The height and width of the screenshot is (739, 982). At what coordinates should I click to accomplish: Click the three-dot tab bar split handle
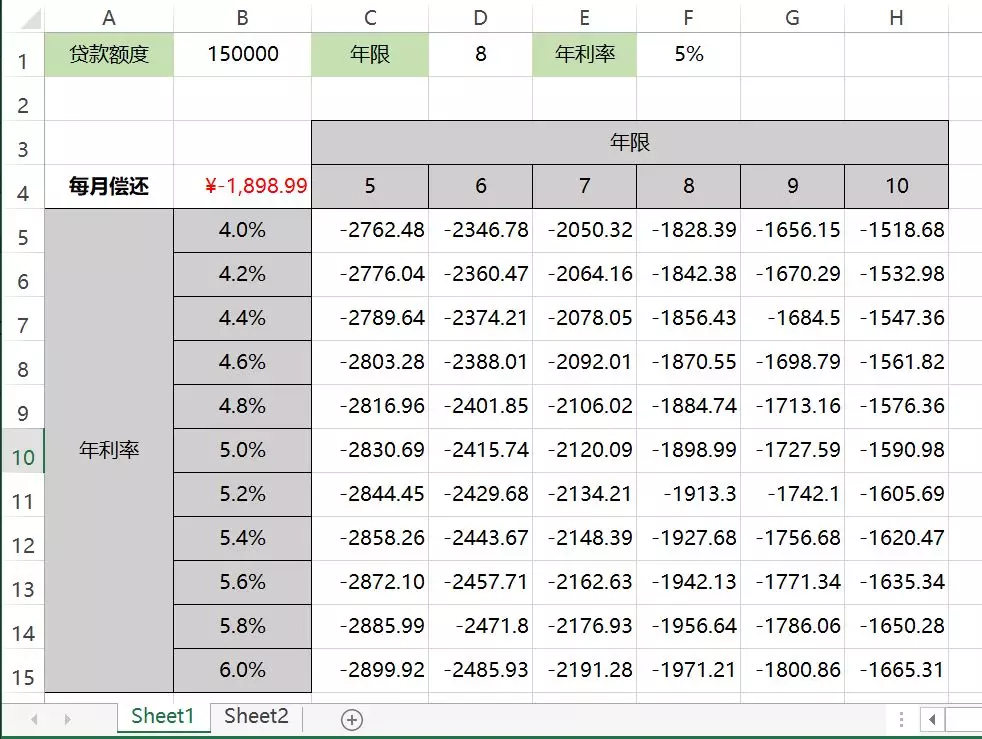pos(901,720)
